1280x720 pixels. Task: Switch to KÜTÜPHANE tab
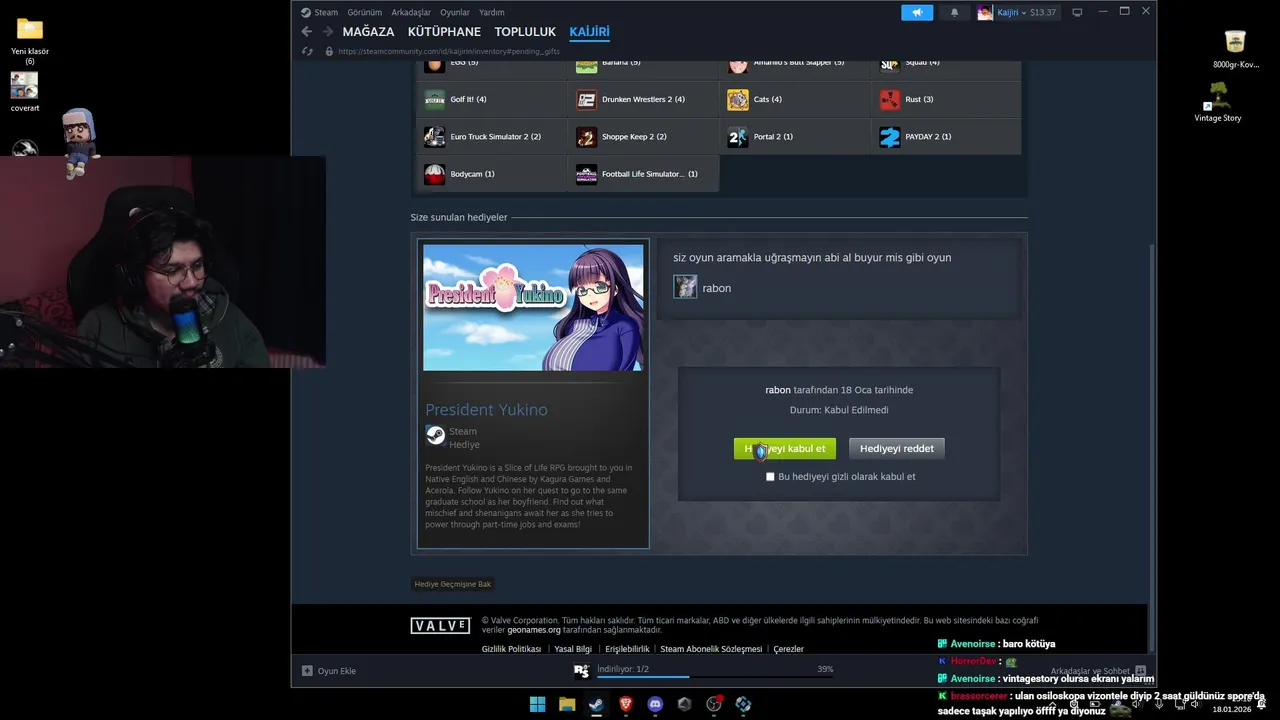pos(444,32)
